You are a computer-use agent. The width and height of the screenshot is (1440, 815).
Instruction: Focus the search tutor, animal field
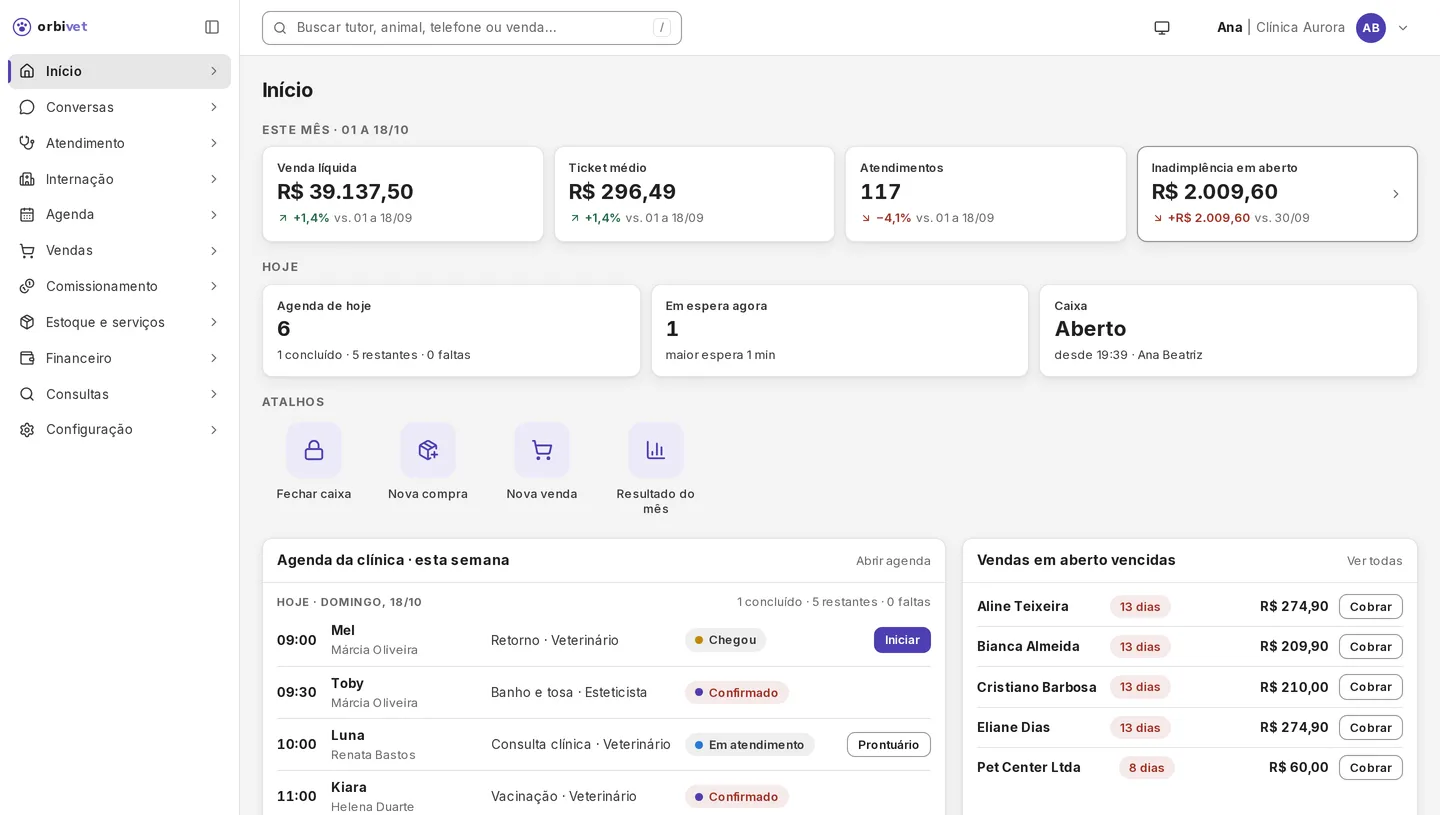[472, 28]
